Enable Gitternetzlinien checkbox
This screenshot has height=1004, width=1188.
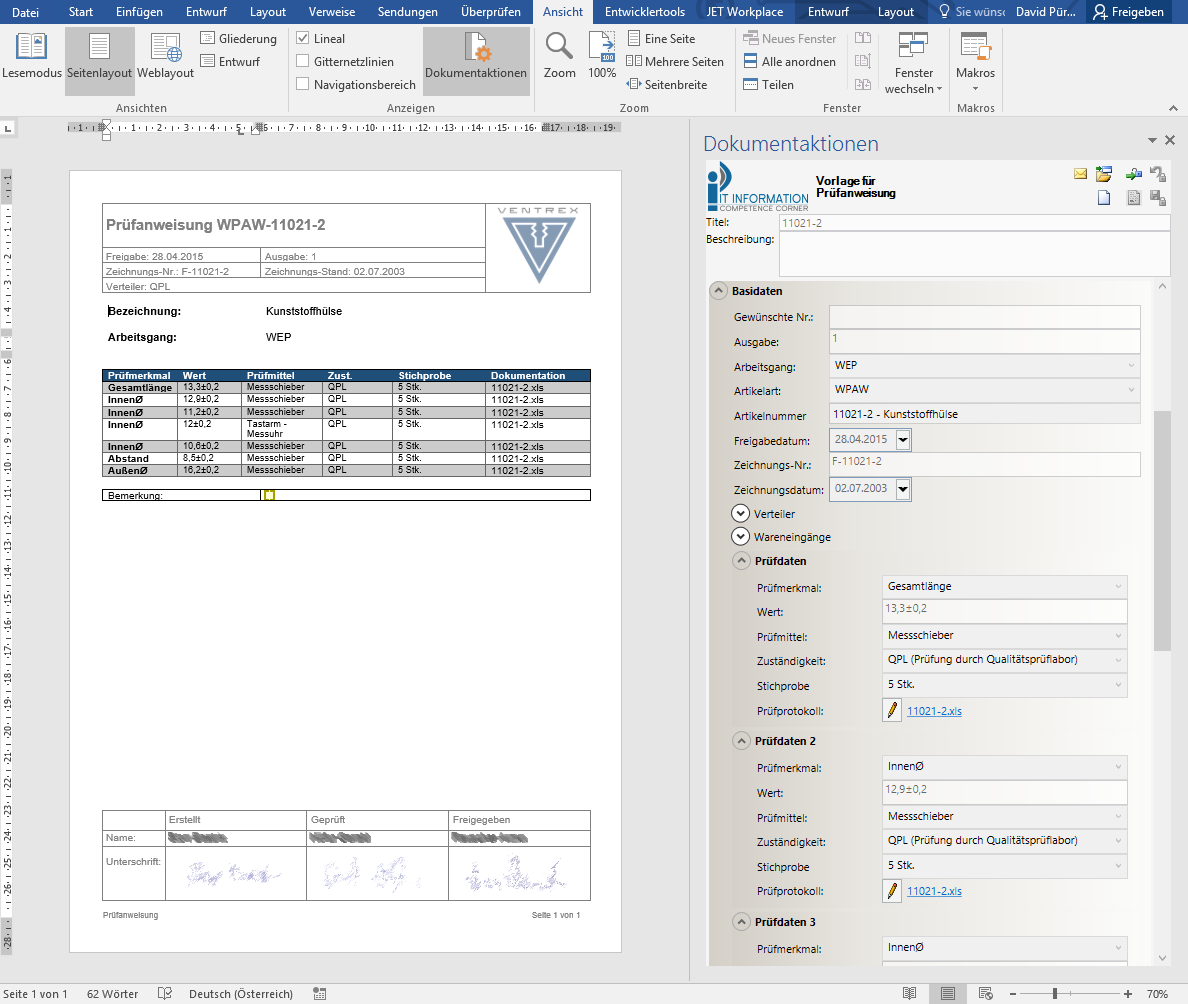tap(303, 61)
